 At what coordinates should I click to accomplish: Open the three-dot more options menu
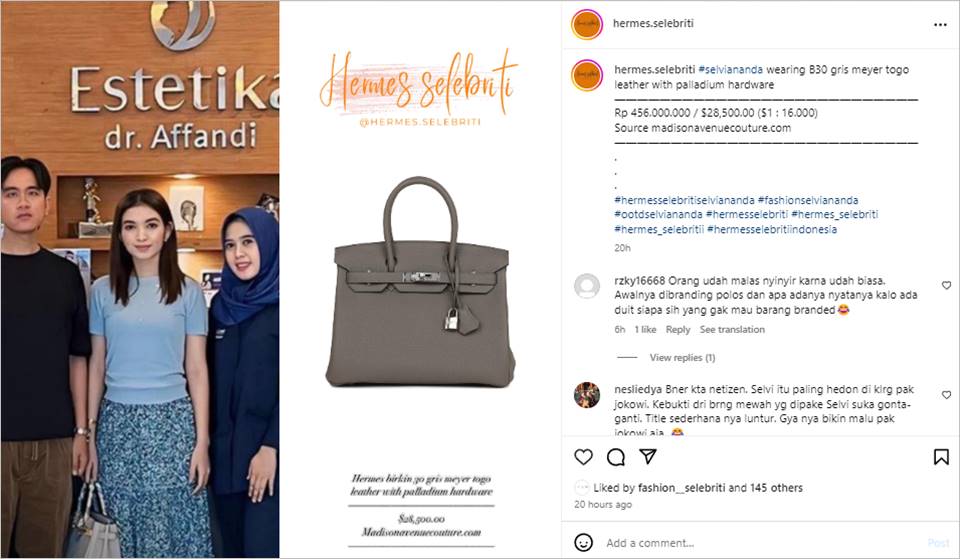tap(940, 24)
